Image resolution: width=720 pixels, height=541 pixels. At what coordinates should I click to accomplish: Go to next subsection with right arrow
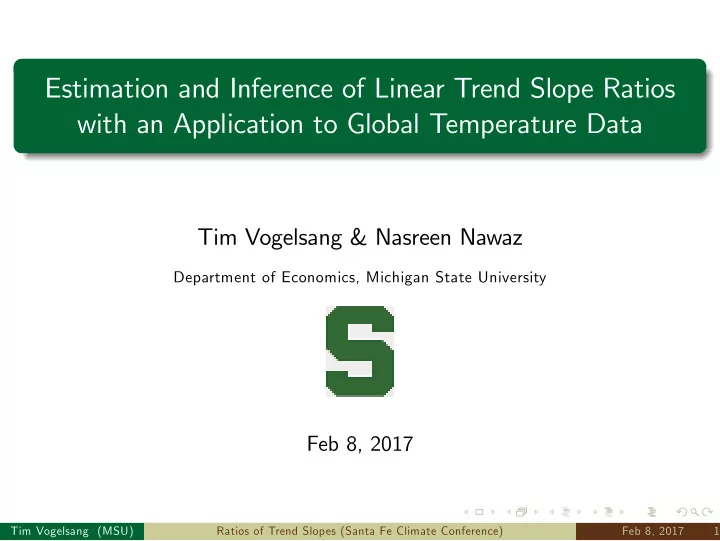tap(579, 512)
